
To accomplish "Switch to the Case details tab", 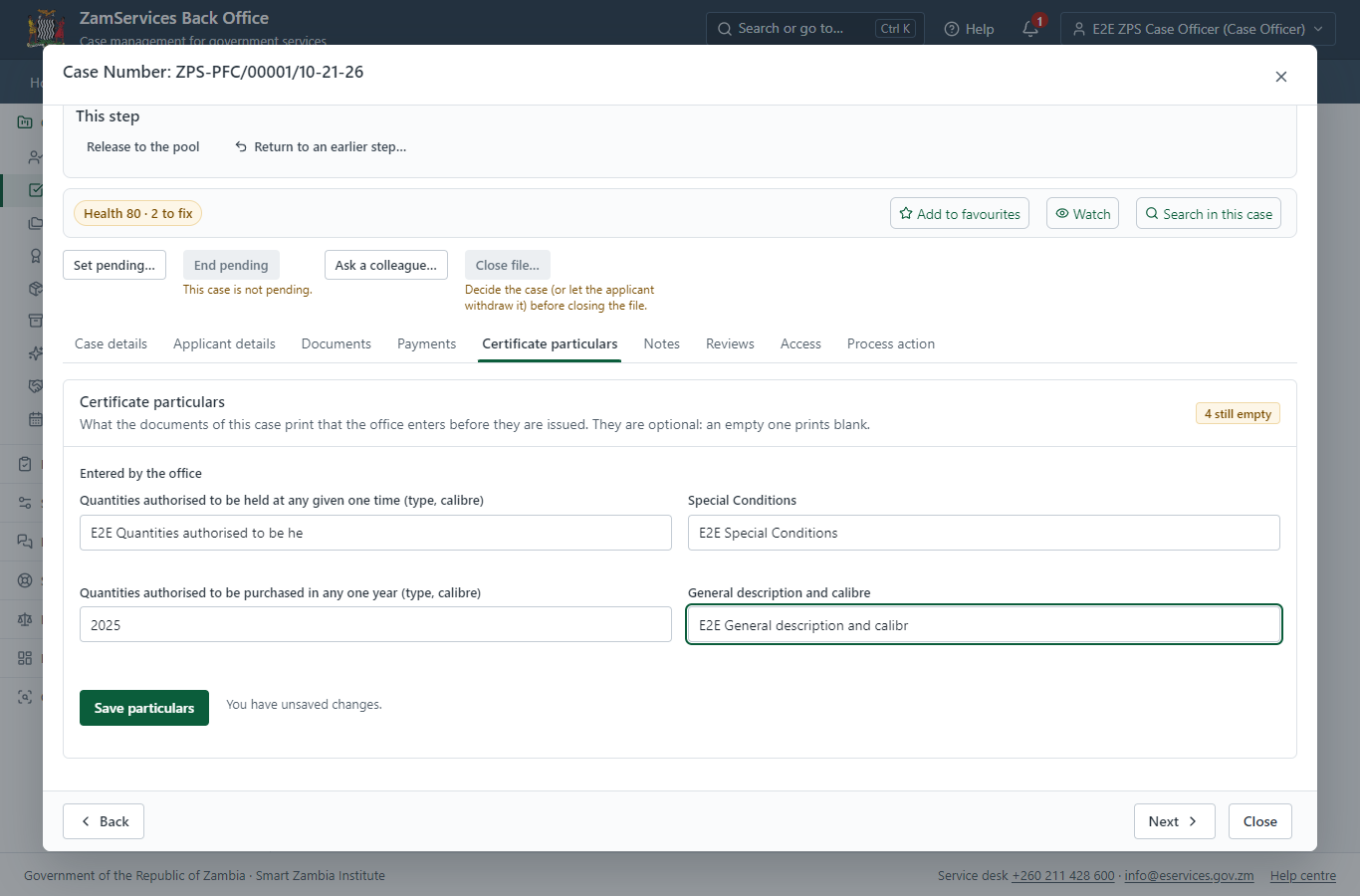I will [111, 343].
